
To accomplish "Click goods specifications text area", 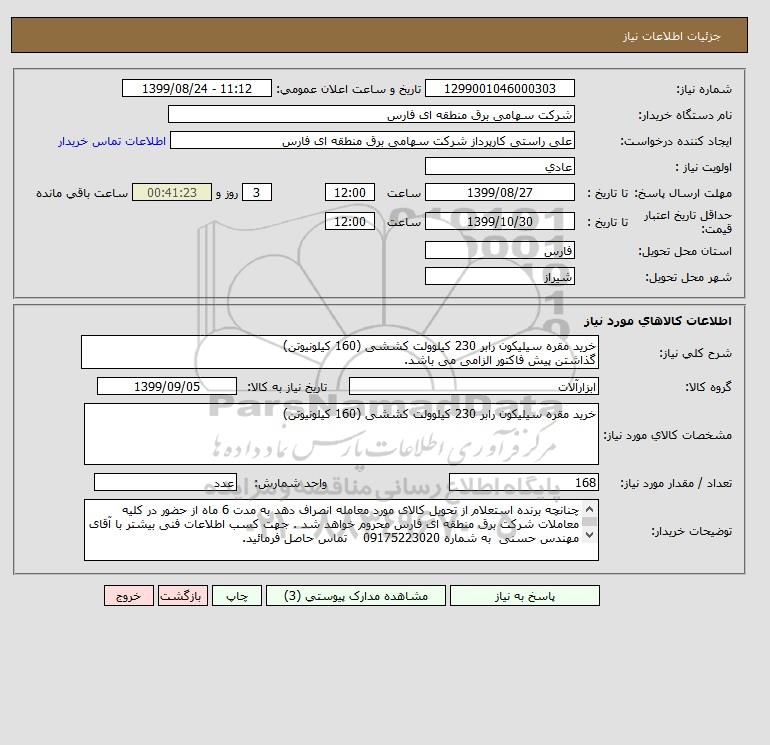I will click(x=341, y=434).
